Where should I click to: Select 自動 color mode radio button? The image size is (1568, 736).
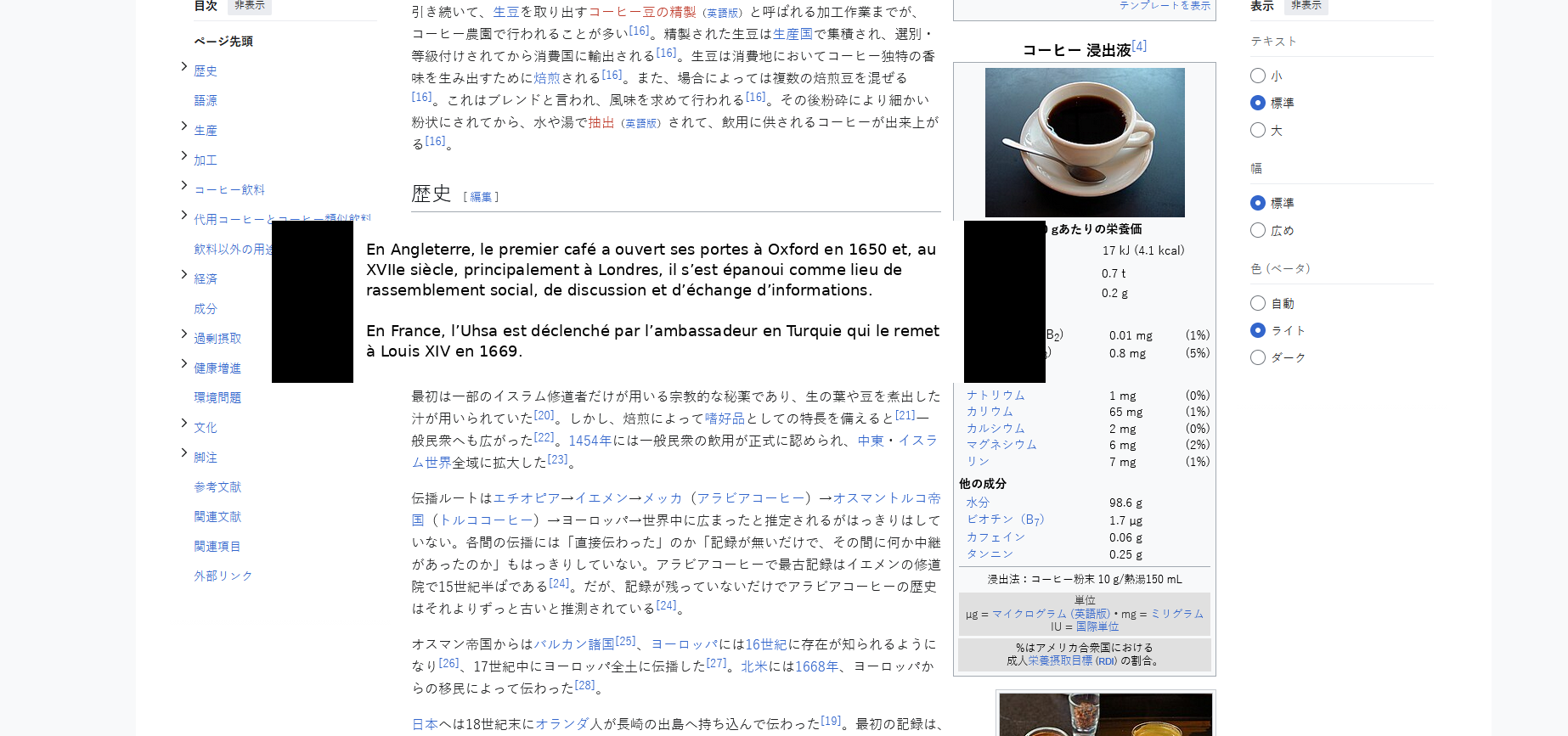tap(1258, 304)
